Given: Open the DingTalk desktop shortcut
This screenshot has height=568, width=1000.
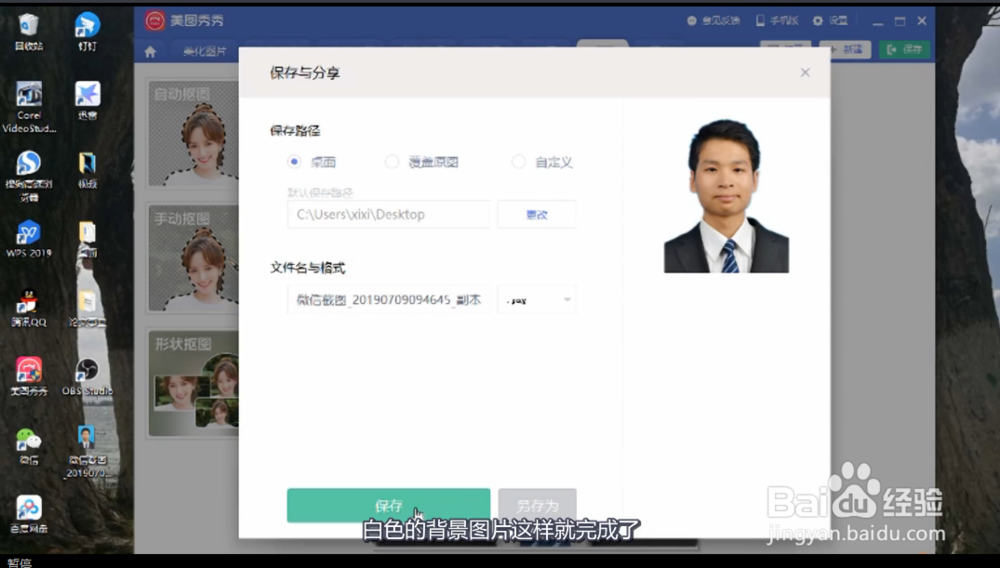Looking at the screenshot, I should click(87, 30).
